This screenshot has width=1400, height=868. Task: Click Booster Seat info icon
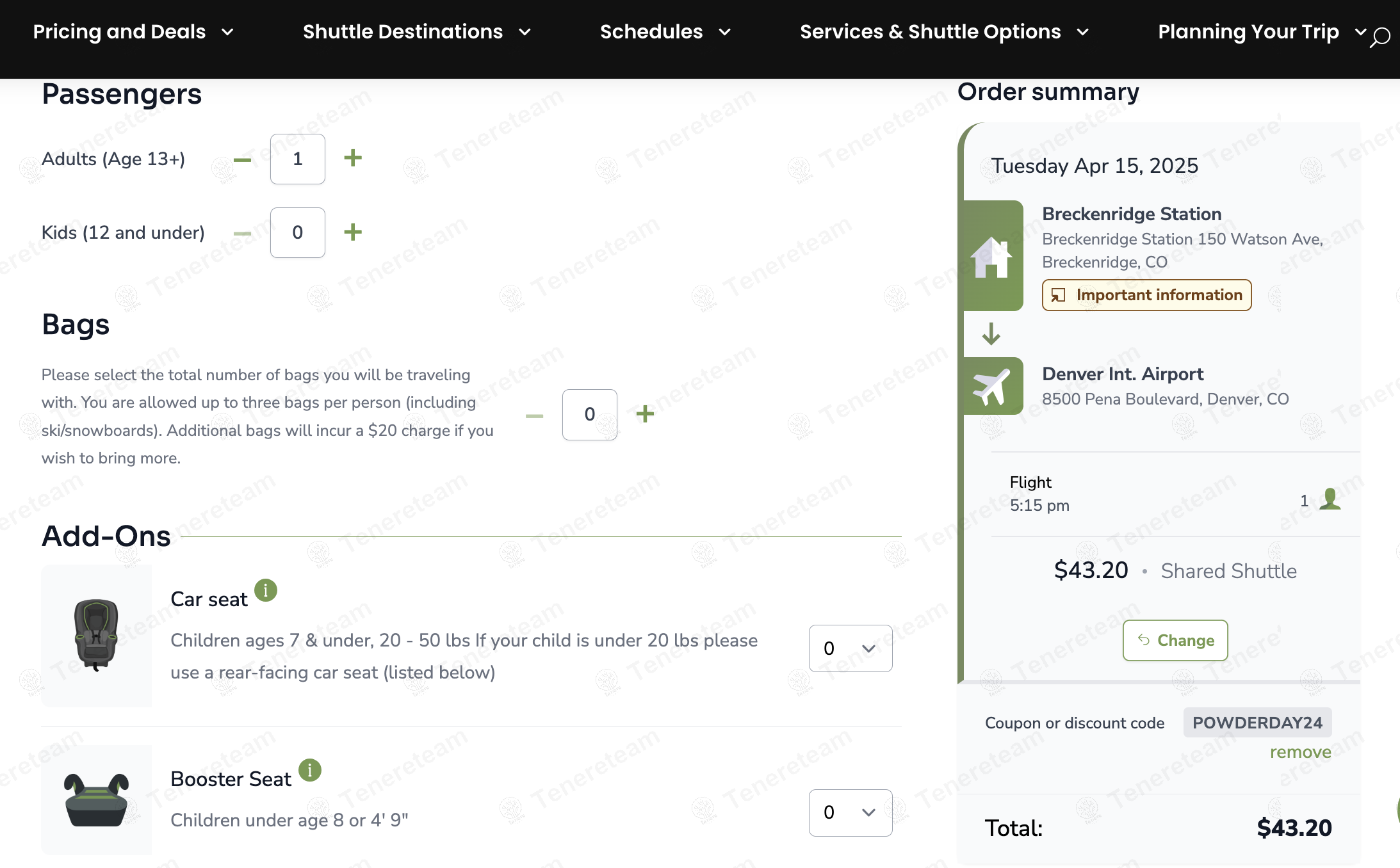pos(310,770)
